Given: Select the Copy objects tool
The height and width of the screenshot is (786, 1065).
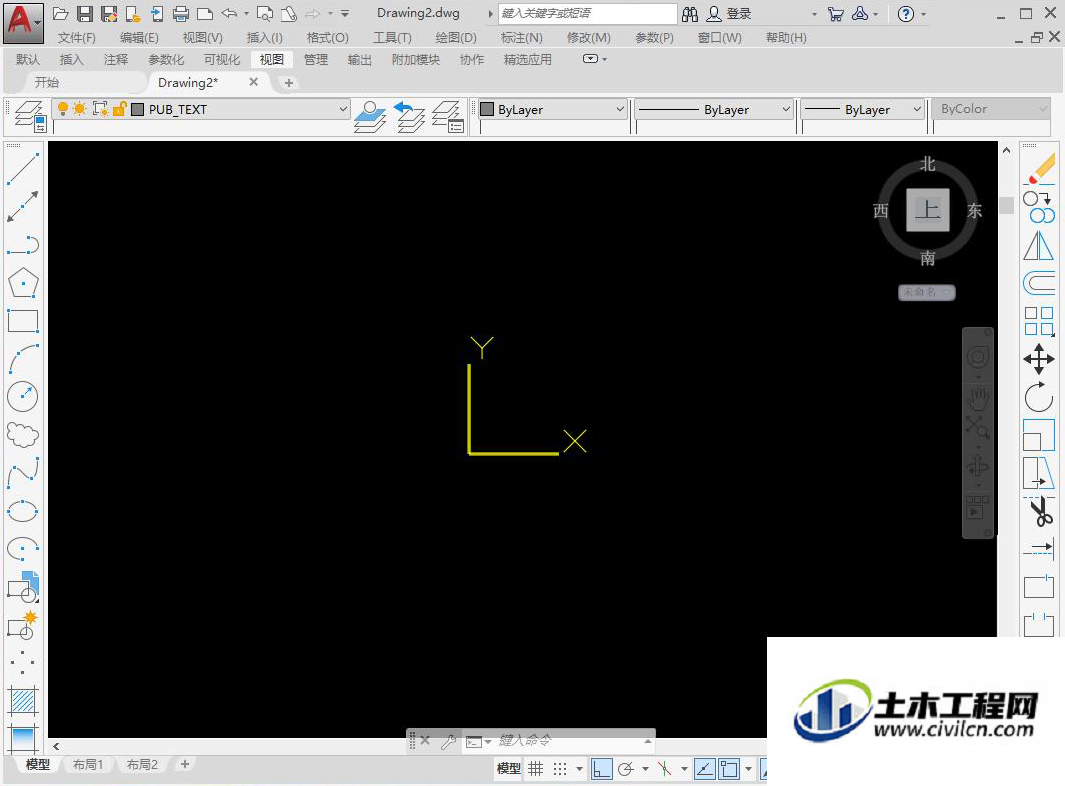Looking at the screenshot, I should pyautogui.click(x=1039, y=207).
